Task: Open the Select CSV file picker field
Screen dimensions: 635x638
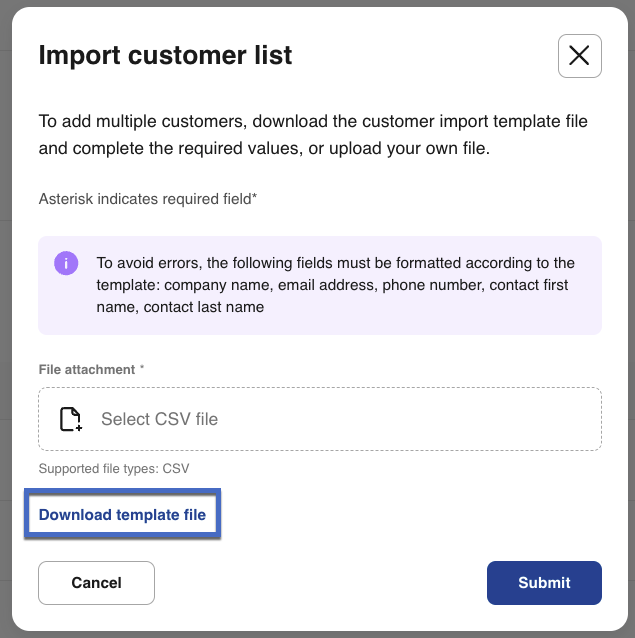Action: (x=320, y=419)
